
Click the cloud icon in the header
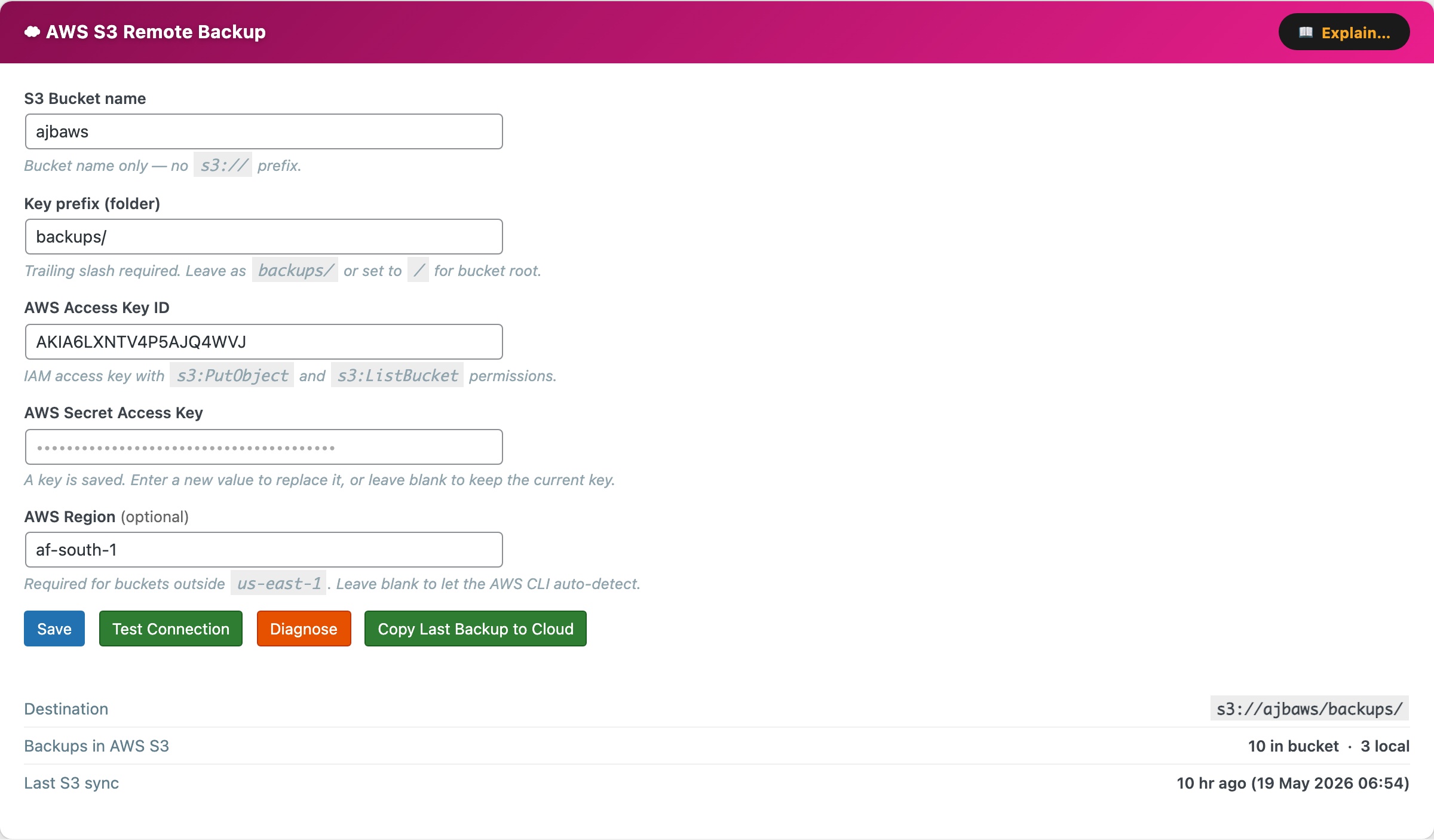tap(32, 32)
